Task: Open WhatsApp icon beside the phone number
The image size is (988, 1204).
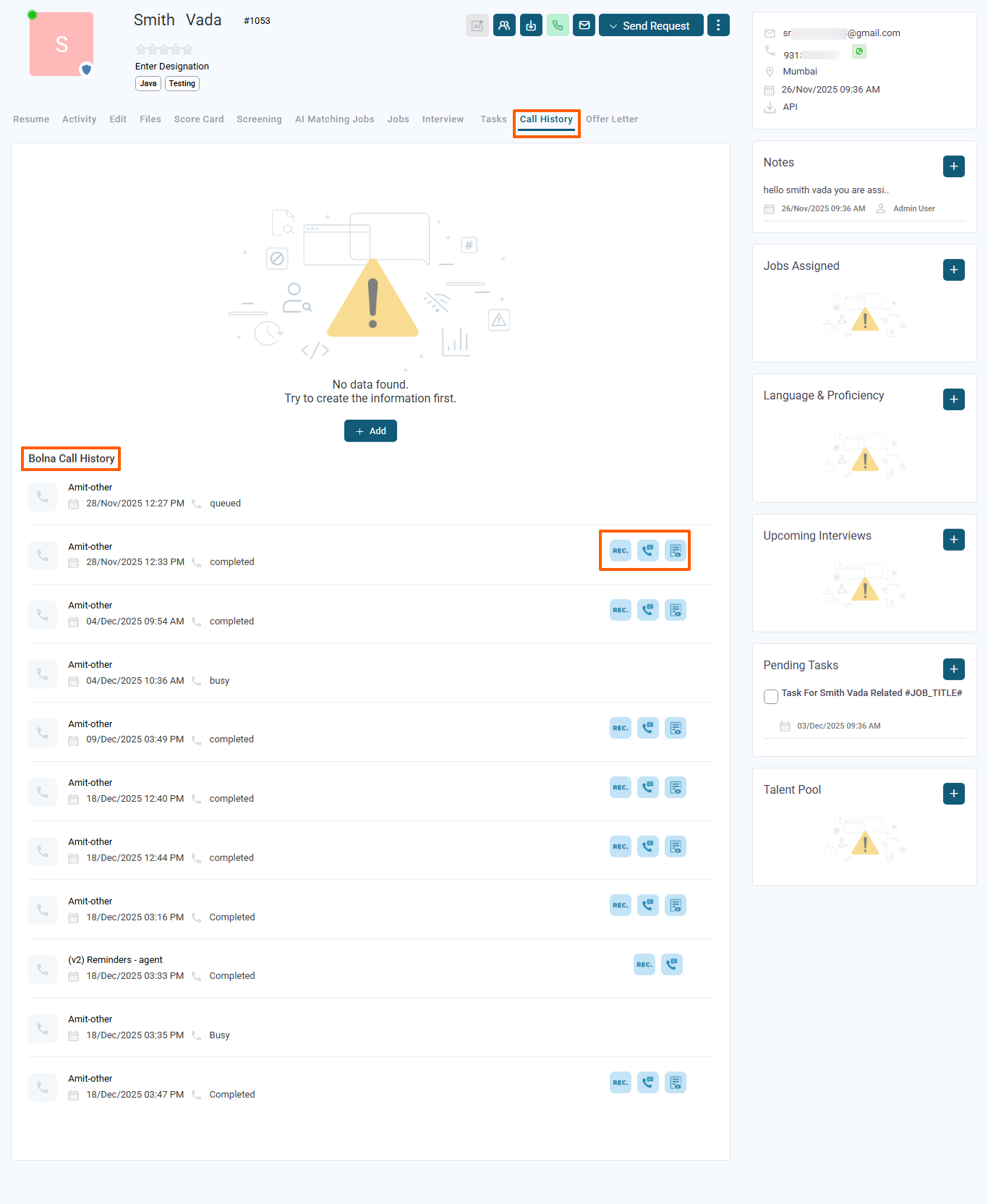Action: click(x=859, y=51)
